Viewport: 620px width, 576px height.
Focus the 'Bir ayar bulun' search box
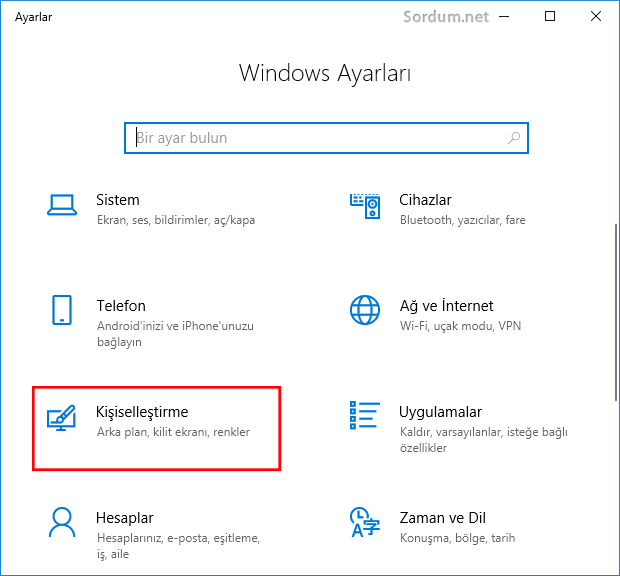pos(326,138)
